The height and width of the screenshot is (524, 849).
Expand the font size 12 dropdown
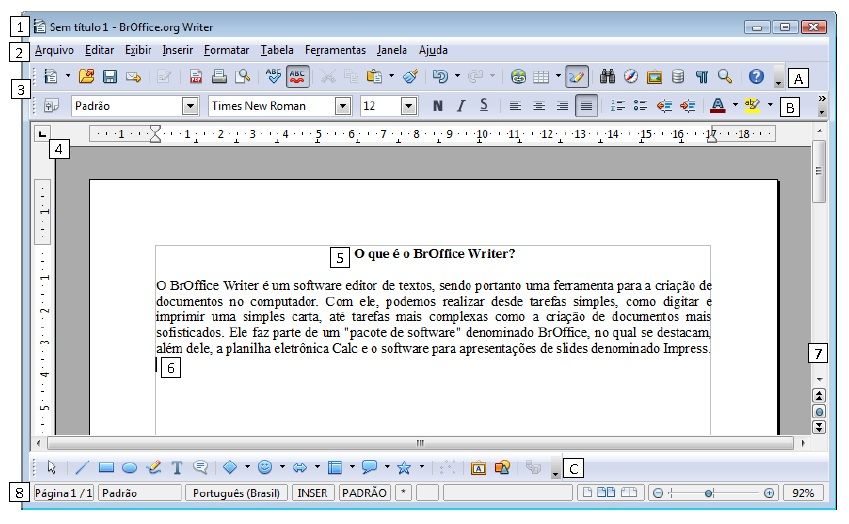pos(409,106)
